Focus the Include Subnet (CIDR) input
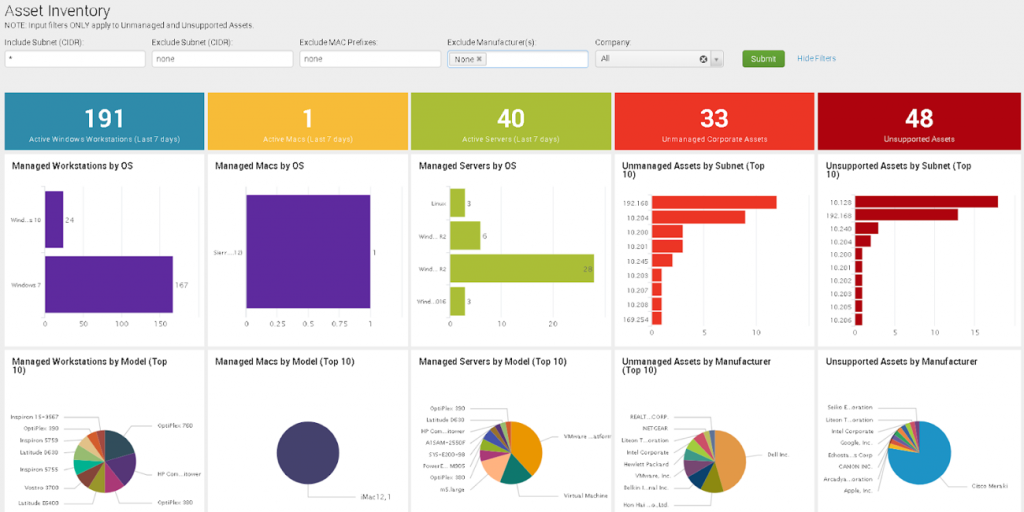1024x512 pixels. point(75,60)
